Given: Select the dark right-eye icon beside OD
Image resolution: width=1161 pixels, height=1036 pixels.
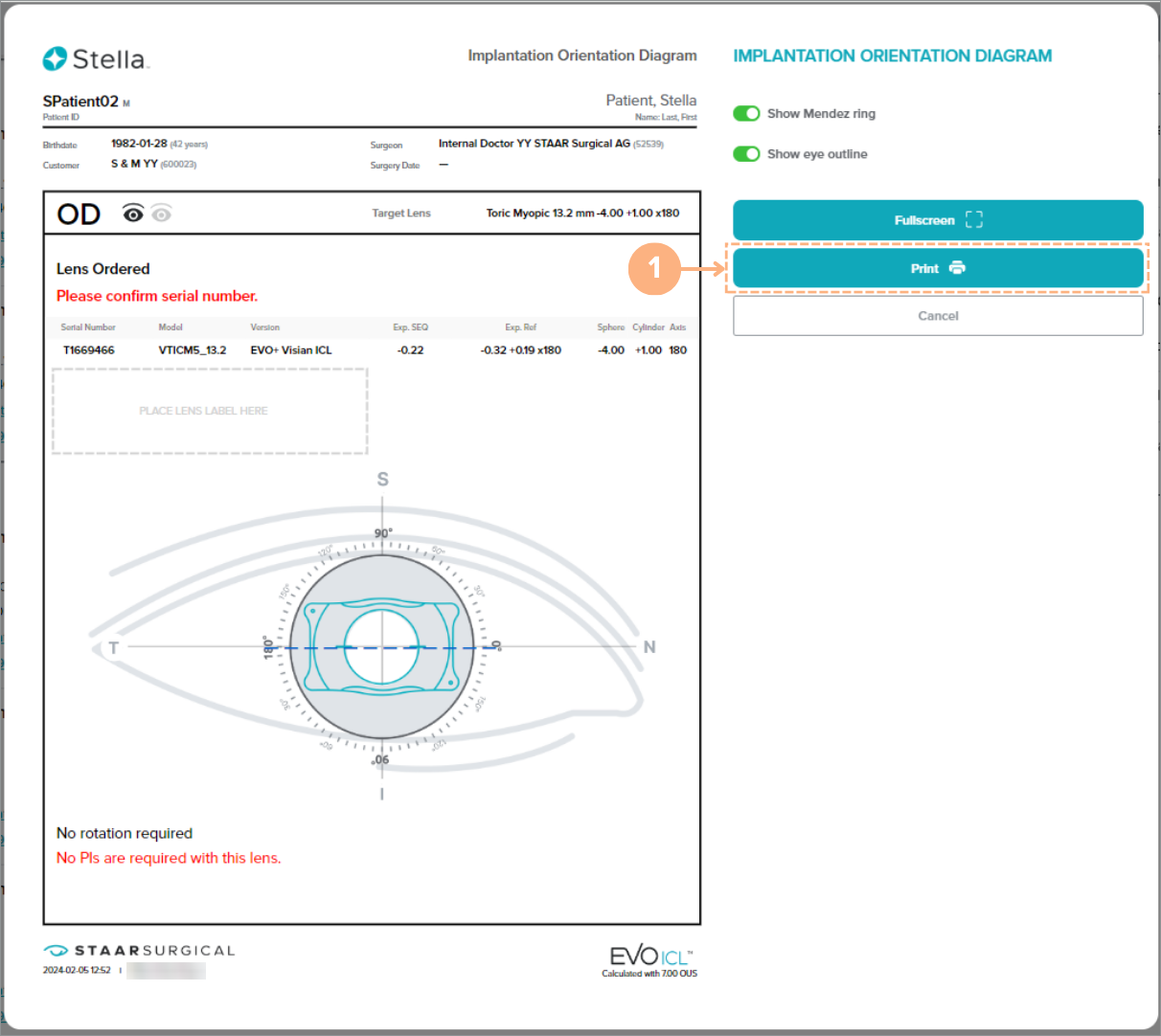Looking at the screenshot, I should coord(133,214).
